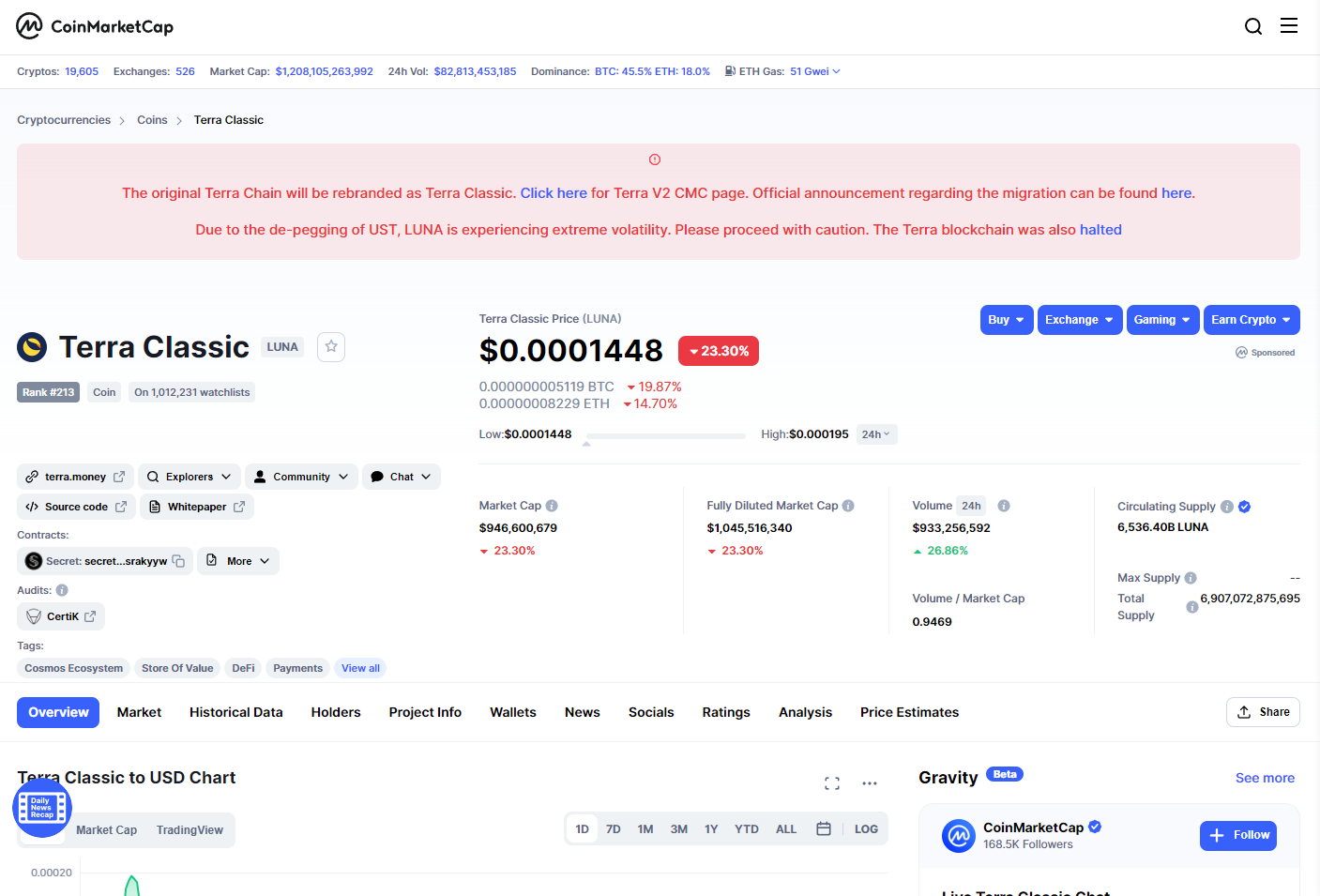This screenshot has width=1320, height=896.
Task: Click the ETH gas pump icon
Action: 730,71
